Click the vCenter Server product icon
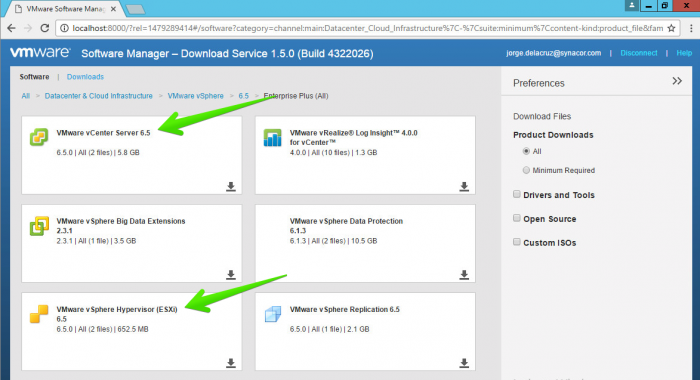Image resolution: width=700 pixels, height=380 pixels. click(39, 137)
